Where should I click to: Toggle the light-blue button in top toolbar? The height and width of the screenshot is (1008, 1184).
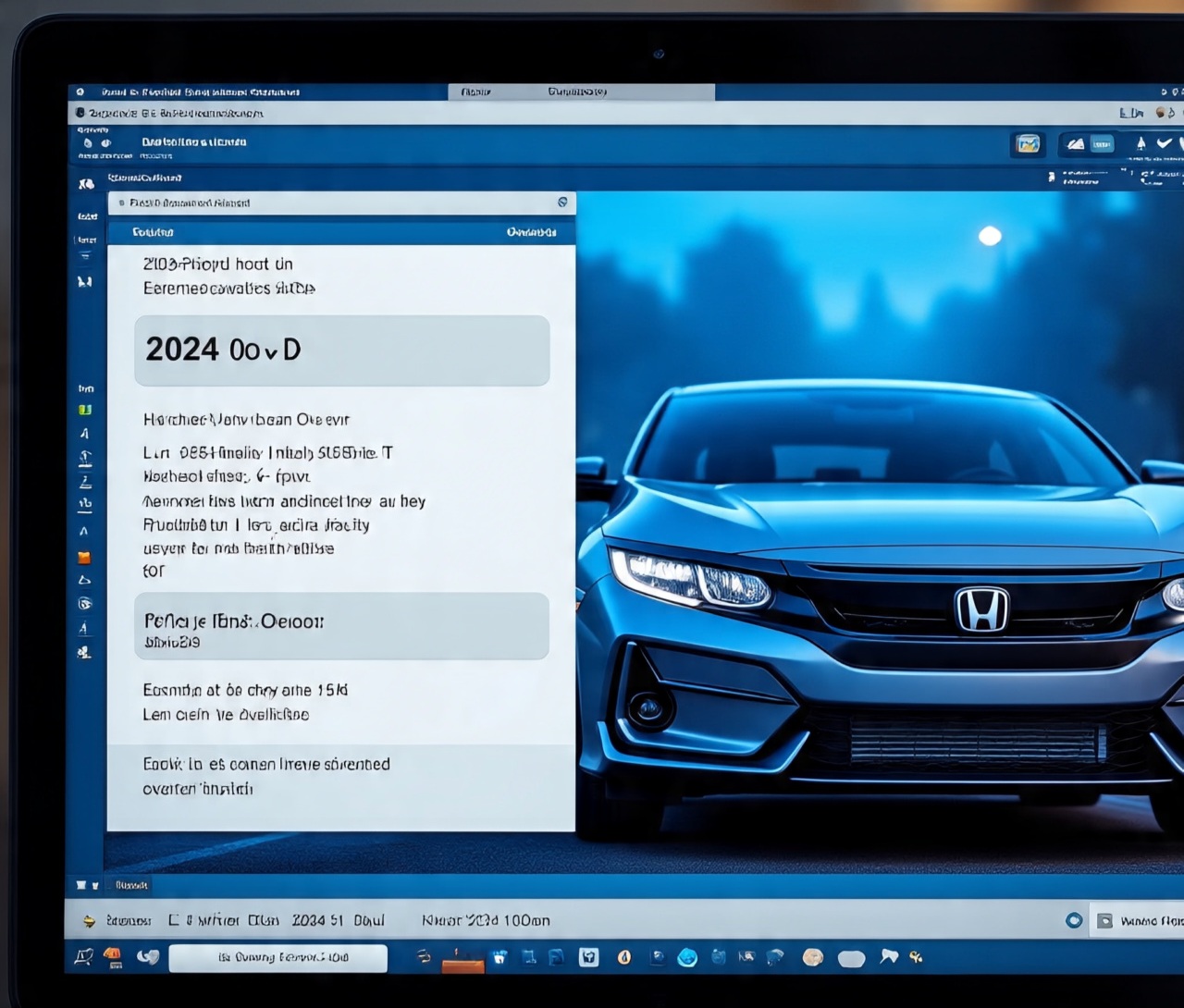coord(1102,144)
